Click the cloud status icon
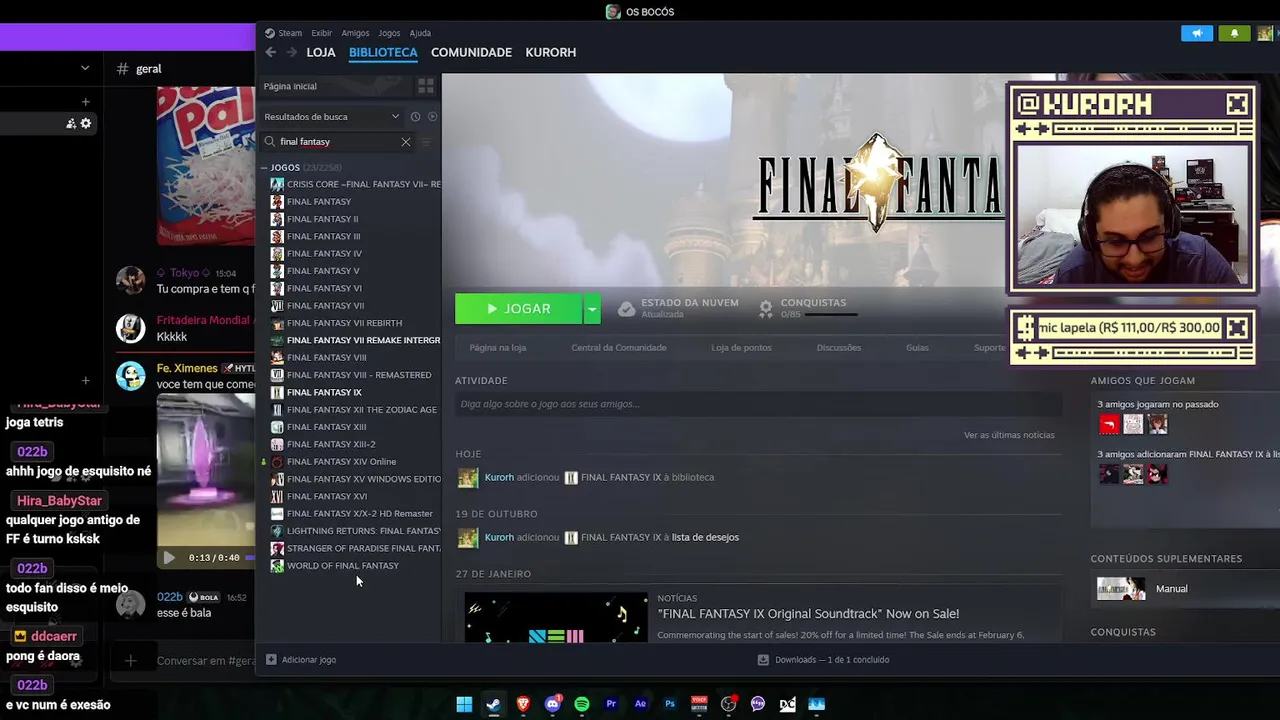The height and width of the screenshot is (720, 1280). click(626, 309)
